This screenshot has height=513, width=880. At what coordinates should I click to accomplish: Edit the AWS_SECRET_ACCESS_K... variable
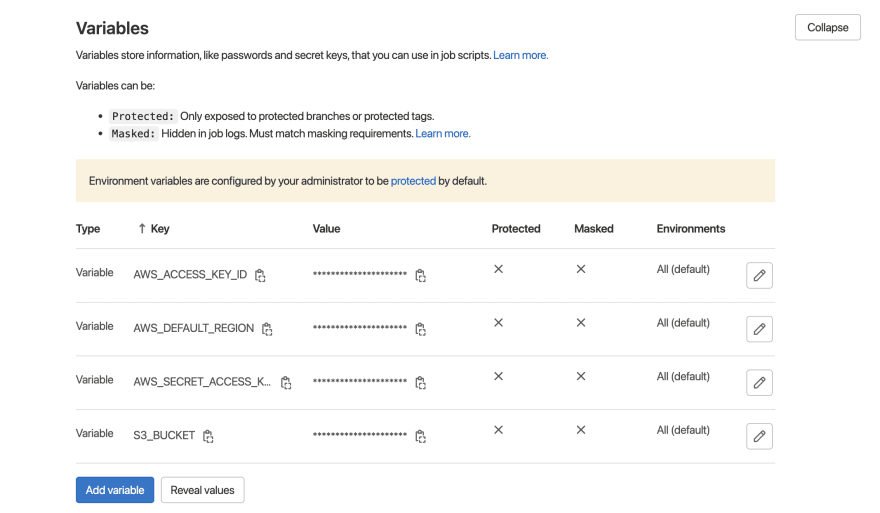click(x=759, y=383)
